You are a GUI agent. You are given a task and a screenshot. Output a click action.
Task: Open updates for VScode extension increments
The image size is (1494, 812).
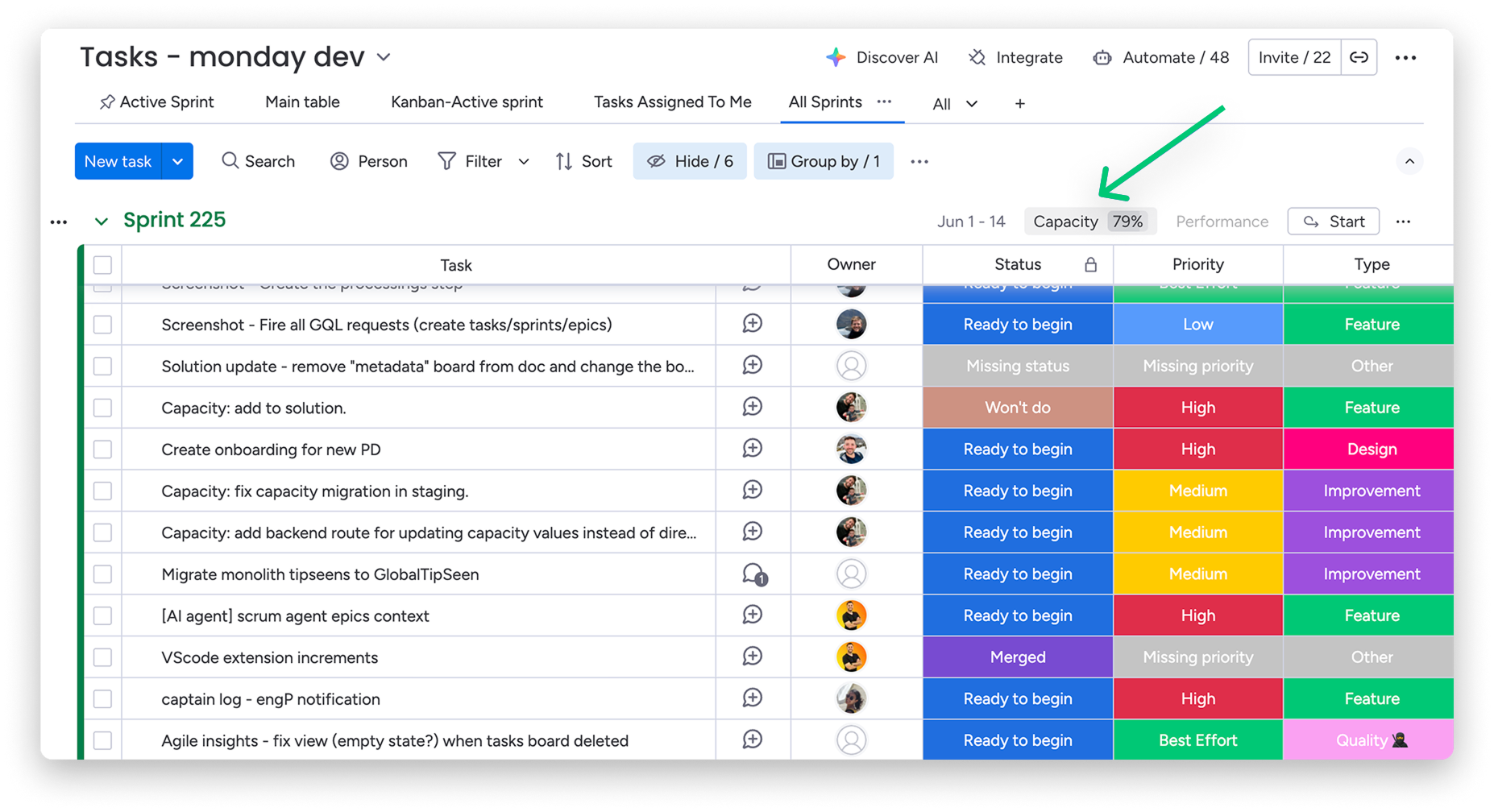(x=752, y=657)
